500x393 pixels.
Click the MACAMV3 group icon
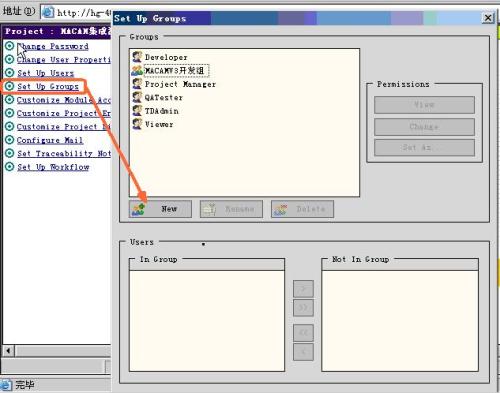[137, 70]
